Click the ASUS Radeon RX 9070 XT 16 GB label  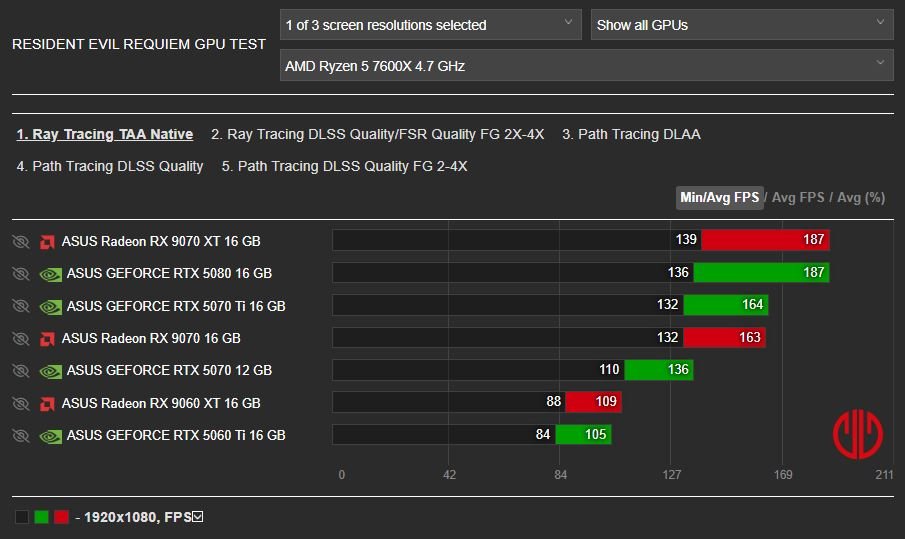coord(161,241)
